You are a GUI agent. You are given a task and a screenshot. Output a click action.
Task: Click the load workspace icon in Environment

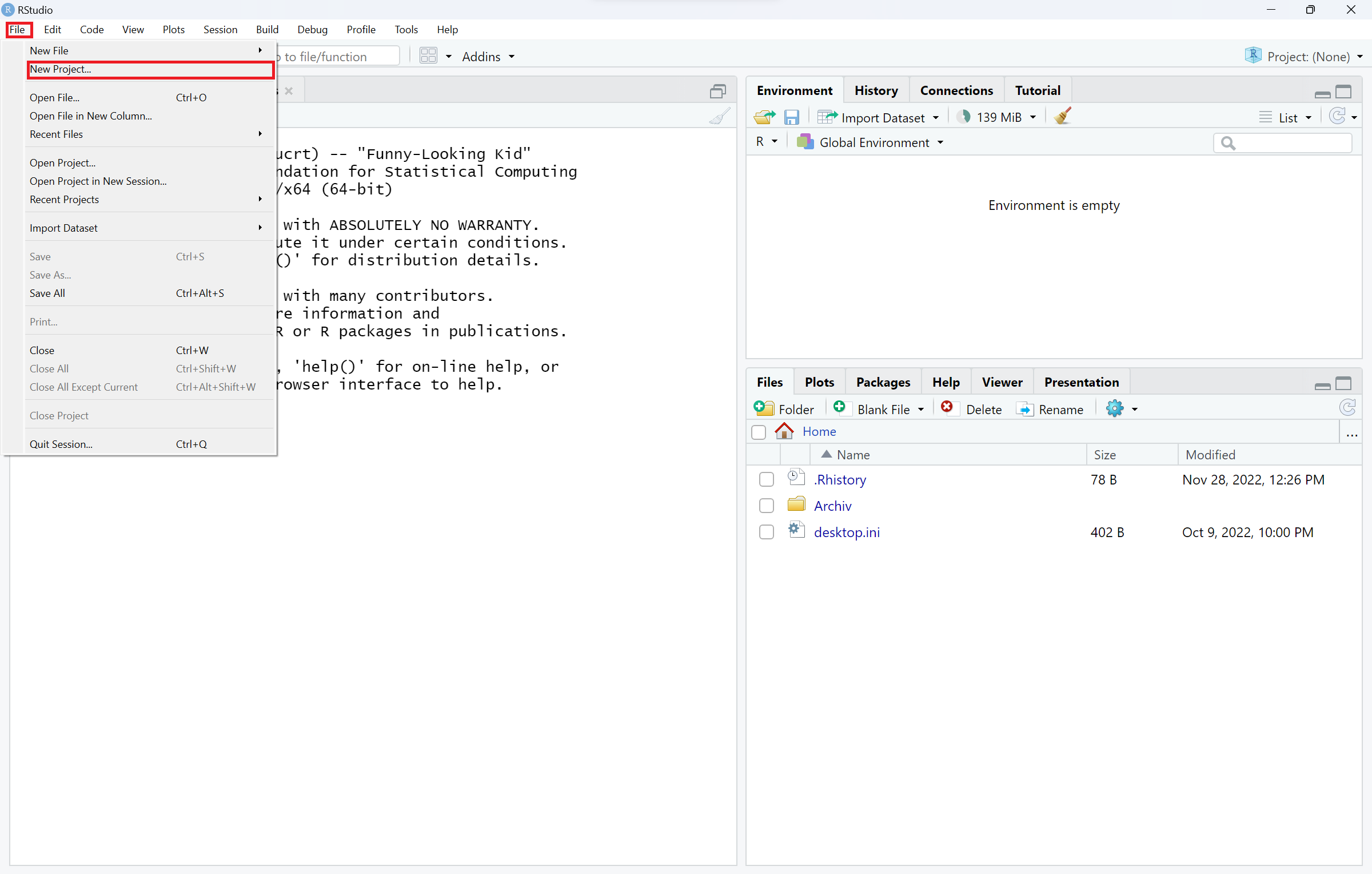coord(764,117)
